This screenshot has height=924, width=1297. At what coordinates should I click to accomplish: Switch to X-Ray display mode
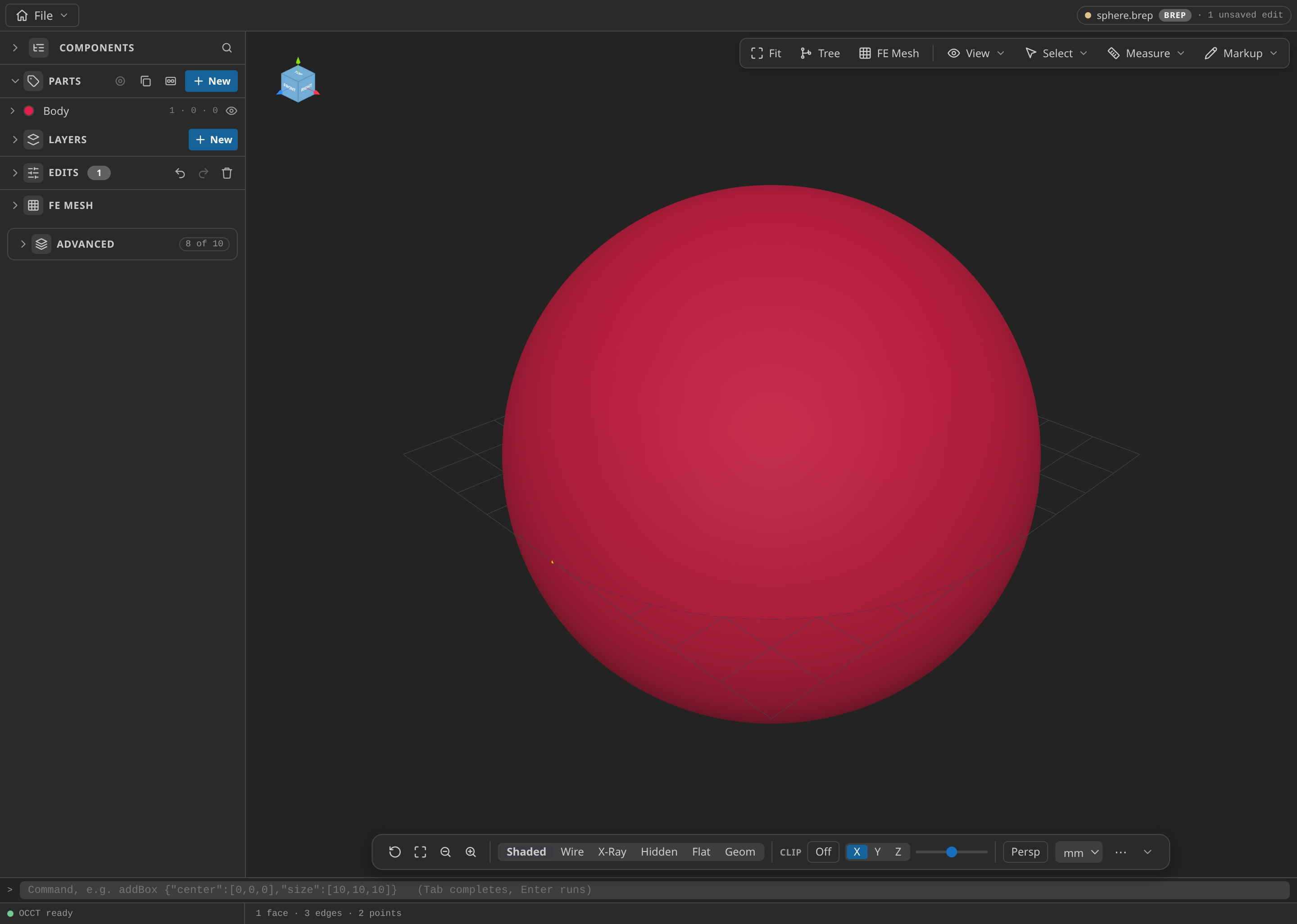pos(612,852)
